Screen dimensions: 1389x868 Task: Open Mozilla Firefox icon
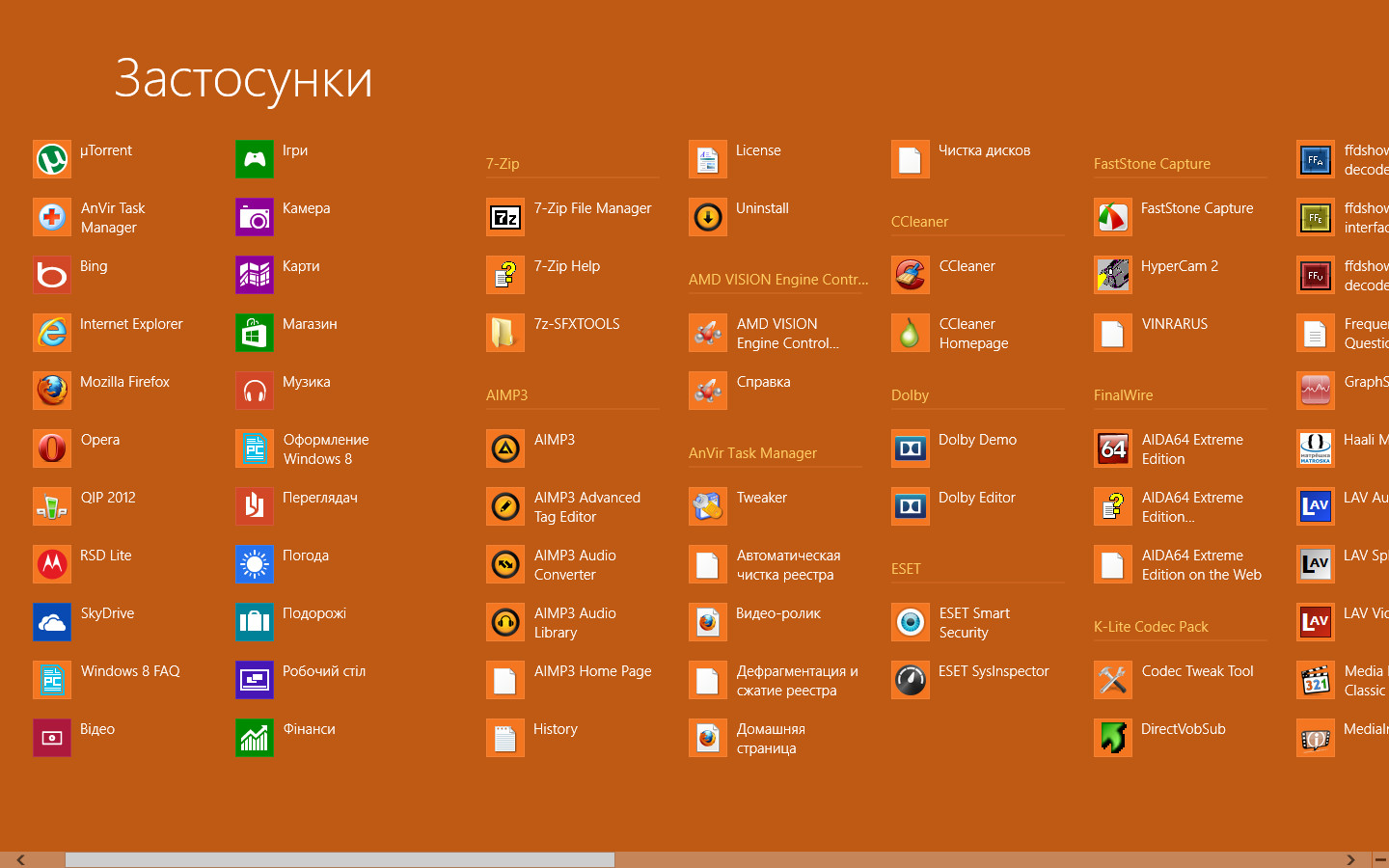point(52,391)
